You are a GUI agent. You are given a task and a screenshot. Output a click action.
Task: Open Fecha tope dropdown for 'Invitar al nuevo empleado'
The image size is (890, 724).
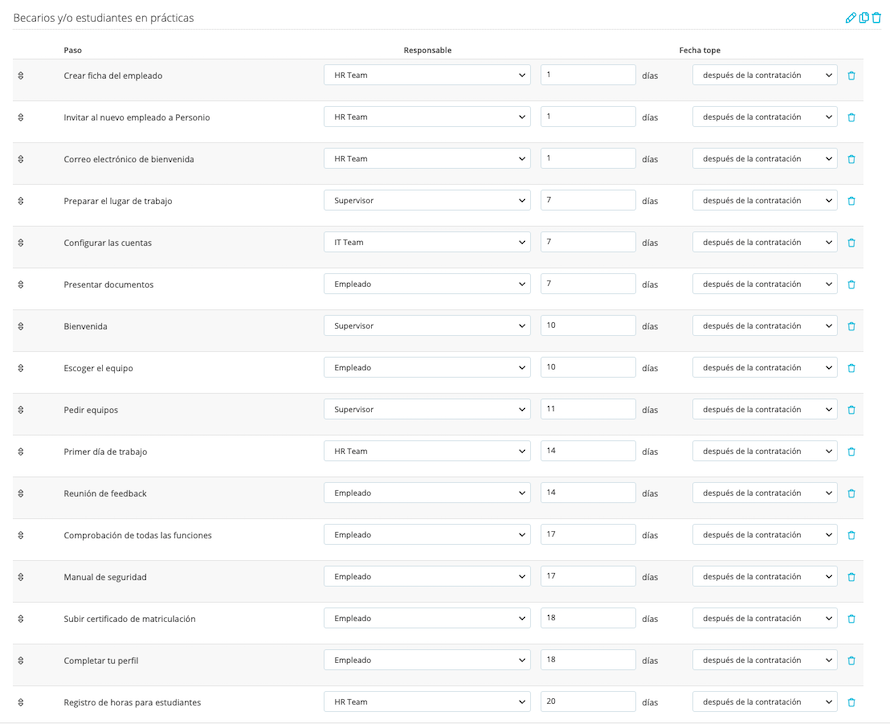[x=765, y=117]
